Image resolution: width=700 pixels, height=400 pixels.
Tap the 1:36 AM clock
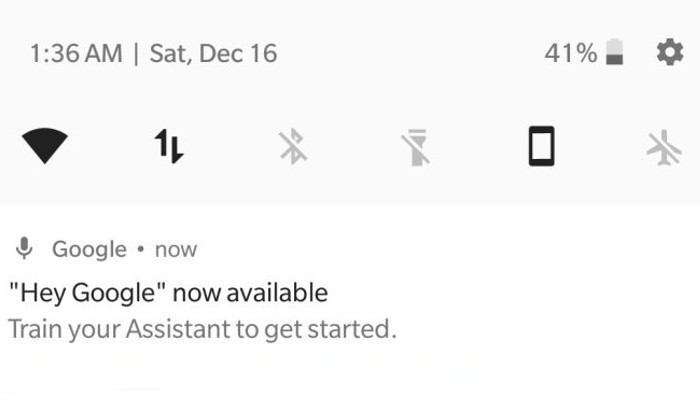click(x=75, y=54)
